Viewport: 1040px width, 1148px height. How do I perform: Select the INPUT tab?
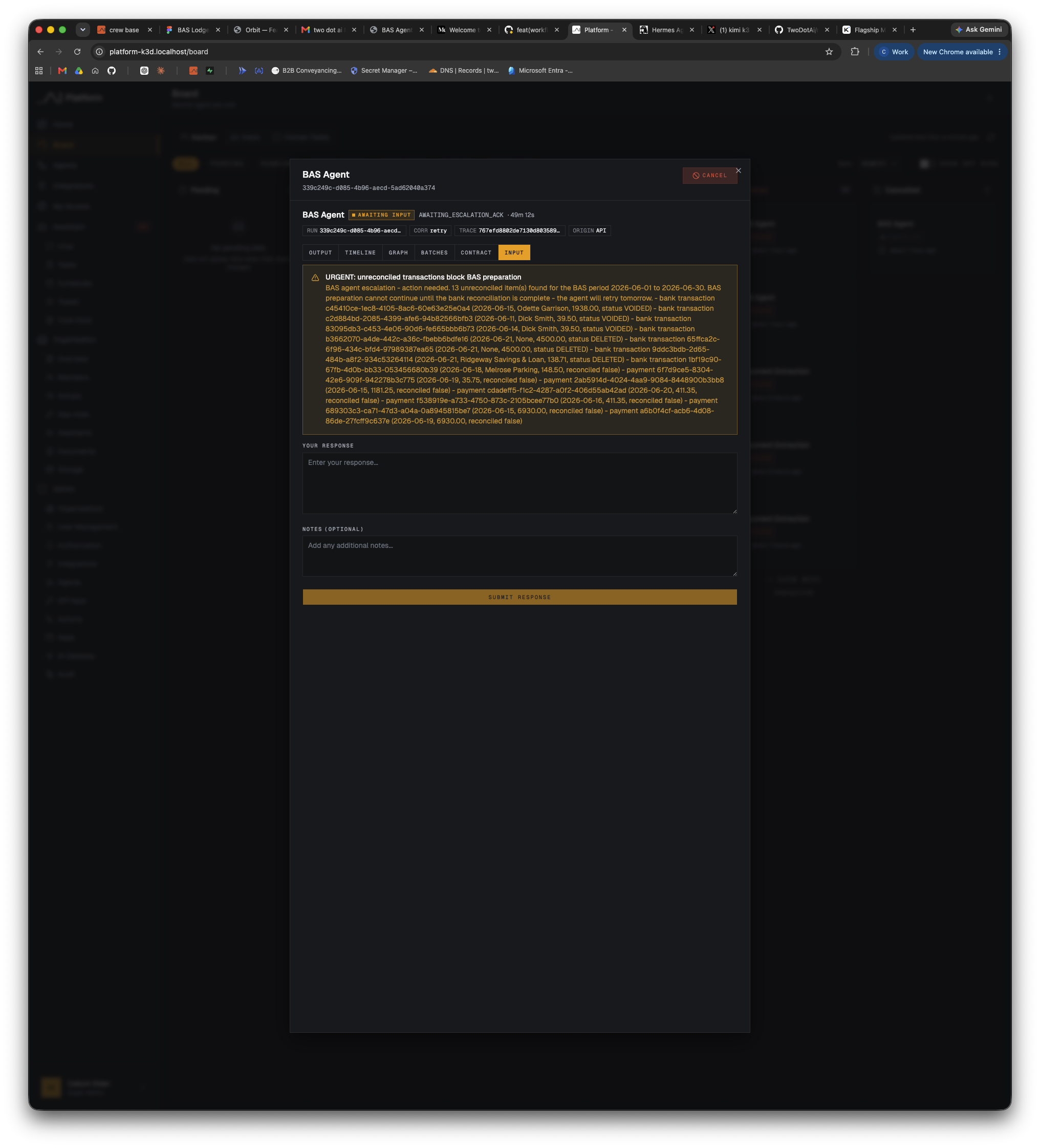tap(514, 253)
